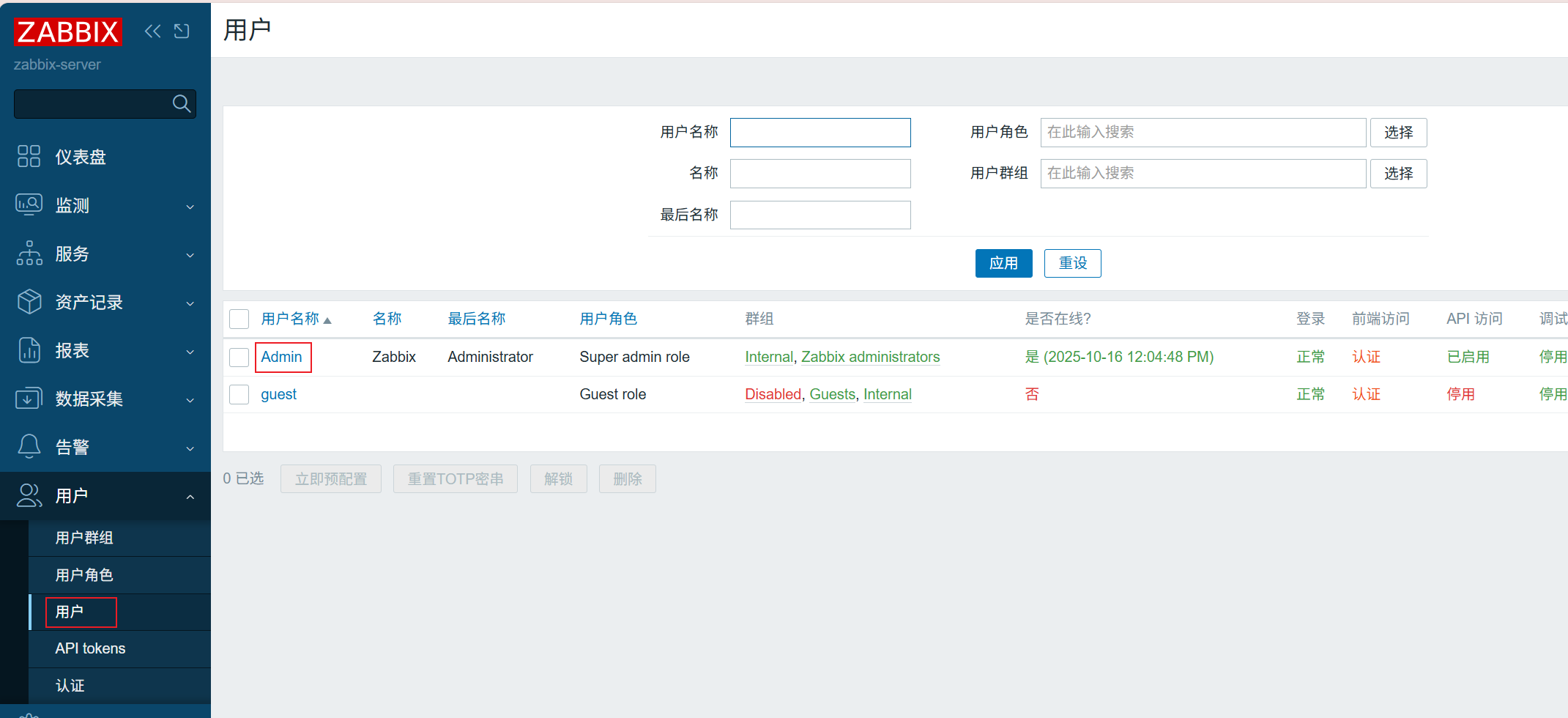Click the Admin API access status 已启用

click(1468, 357)
